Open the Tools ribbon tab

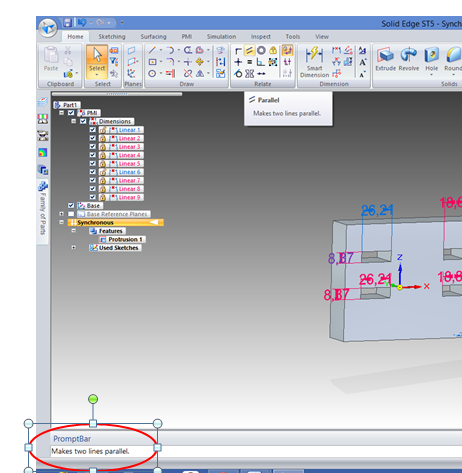point(293,37)
